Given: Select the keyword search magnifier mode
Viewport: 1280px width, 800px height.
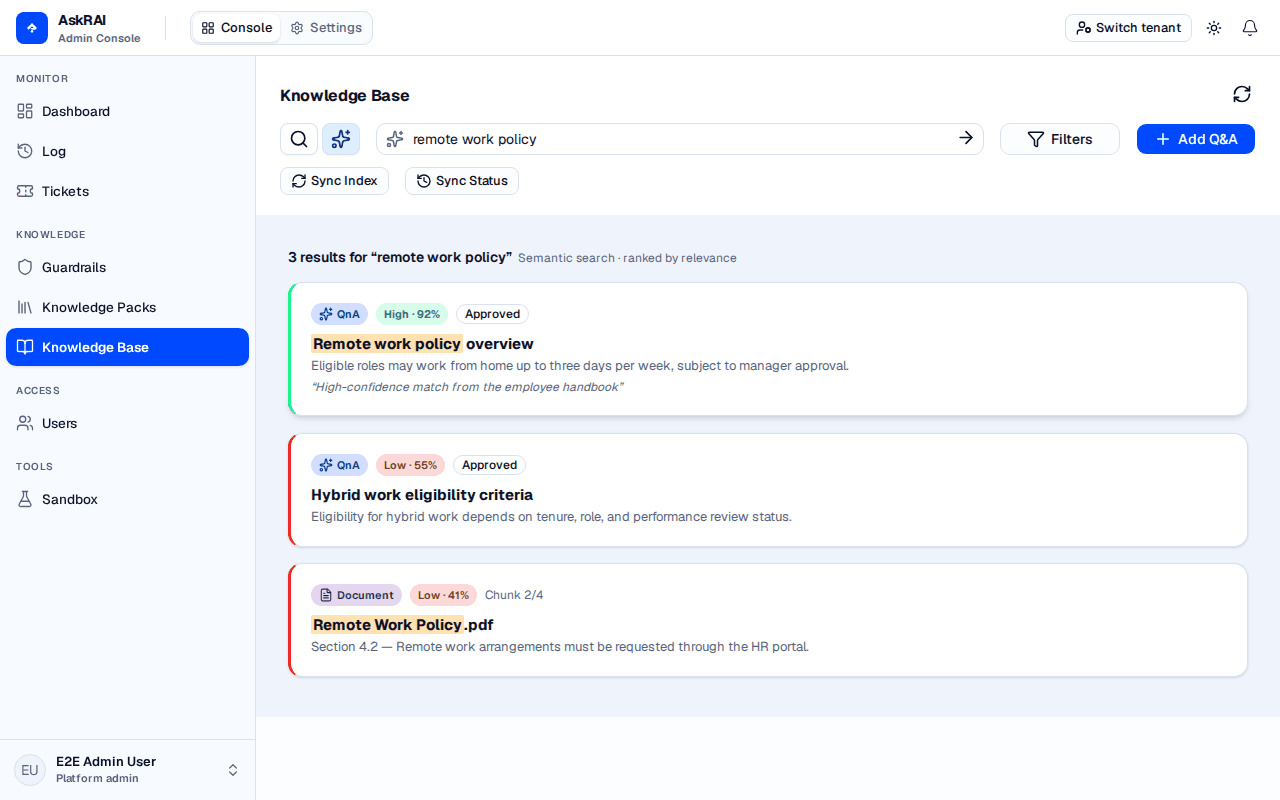Looking at the screenshot, I should (299, 139).
